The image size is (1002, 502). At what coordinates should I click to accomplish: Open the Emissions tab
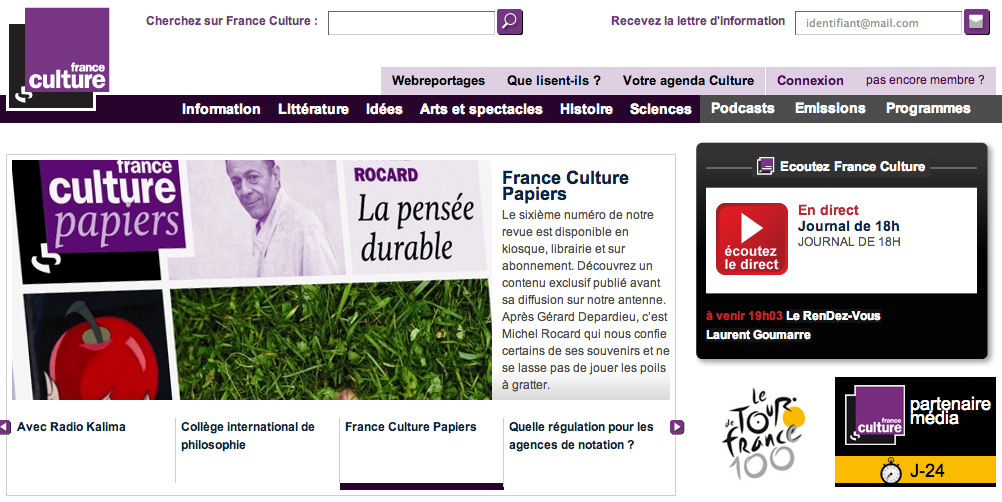830,109
